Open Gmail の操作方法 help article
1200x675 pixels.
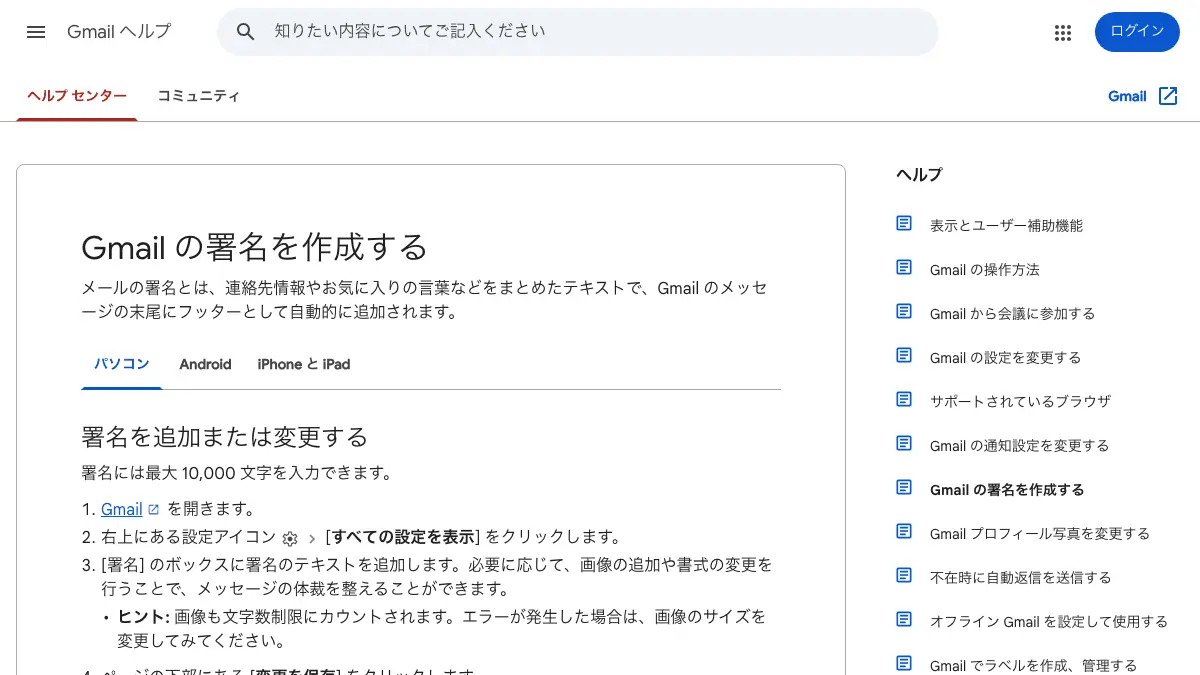[985, 270]
